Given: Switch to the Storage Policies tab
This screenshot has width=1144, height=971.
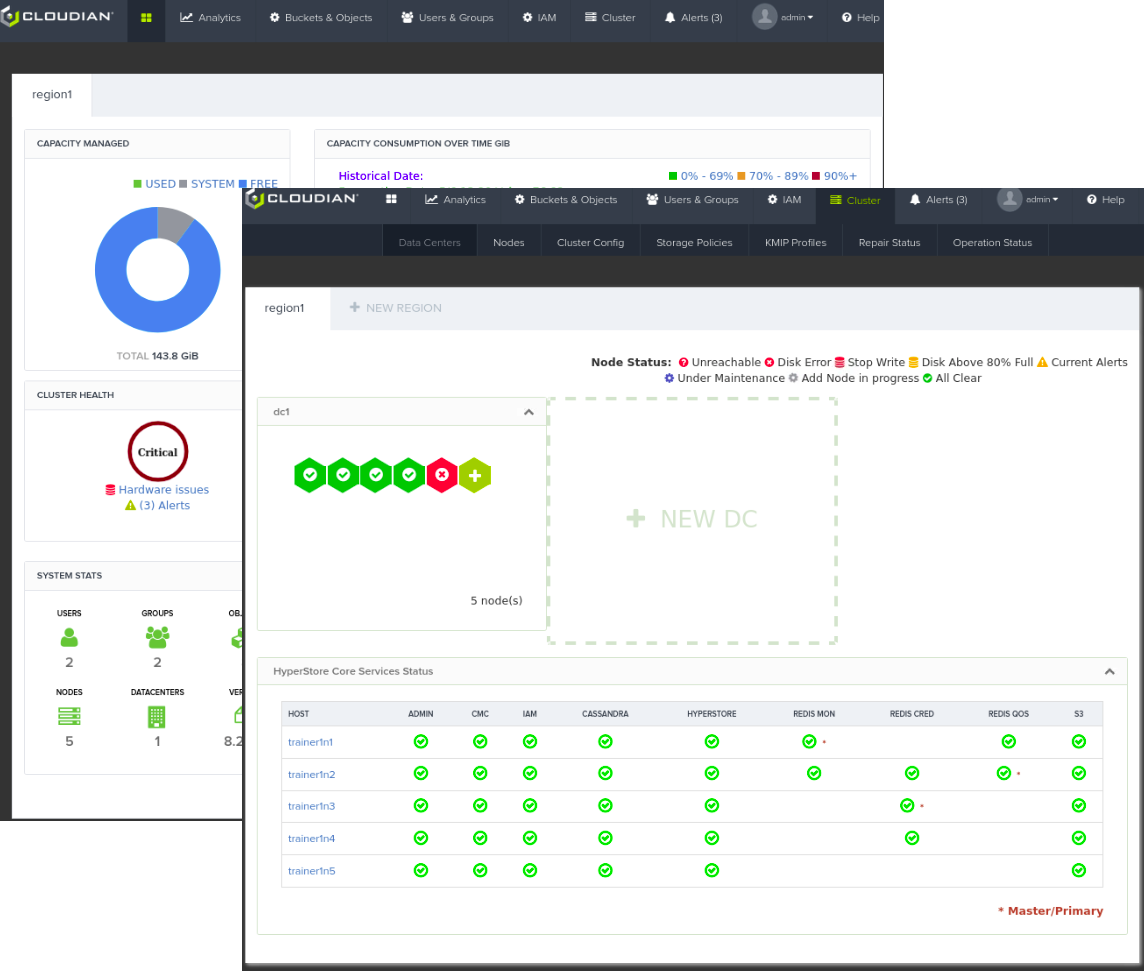Looking at the screenshot, I should click(694, 242).
